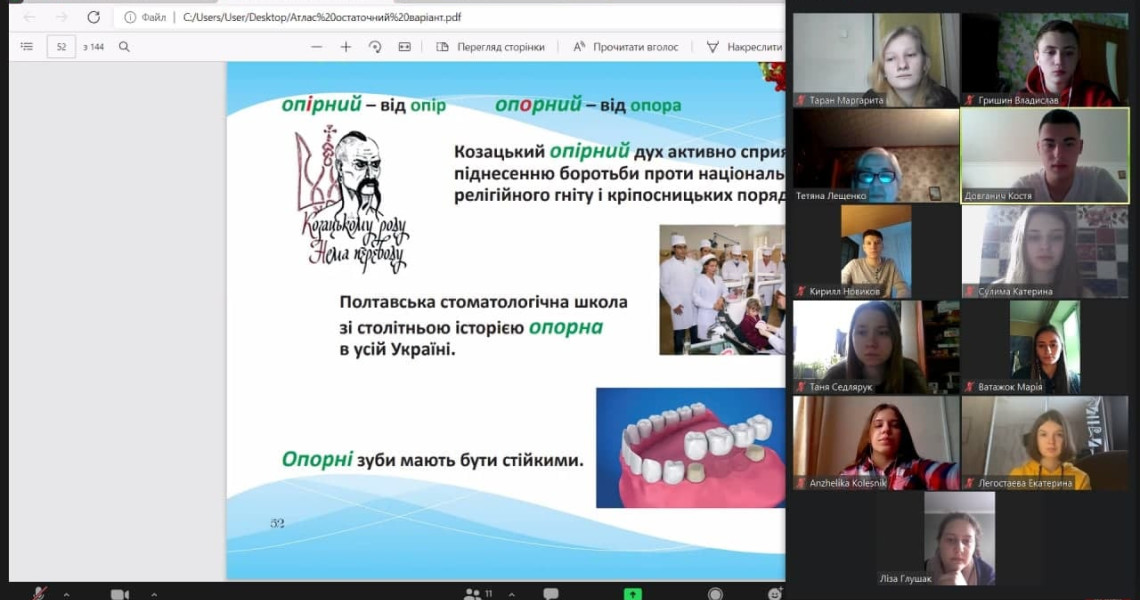Click muted mic icon next to Anzhelika Kolesnik

801,483
